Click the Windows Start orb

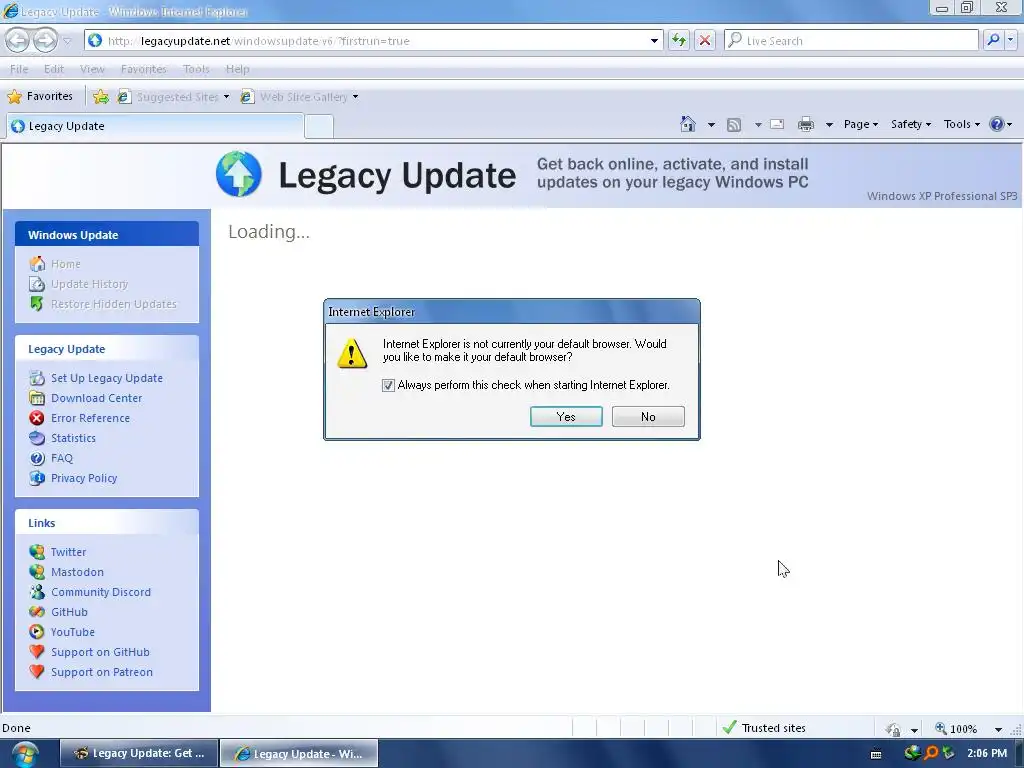point(24,754)
